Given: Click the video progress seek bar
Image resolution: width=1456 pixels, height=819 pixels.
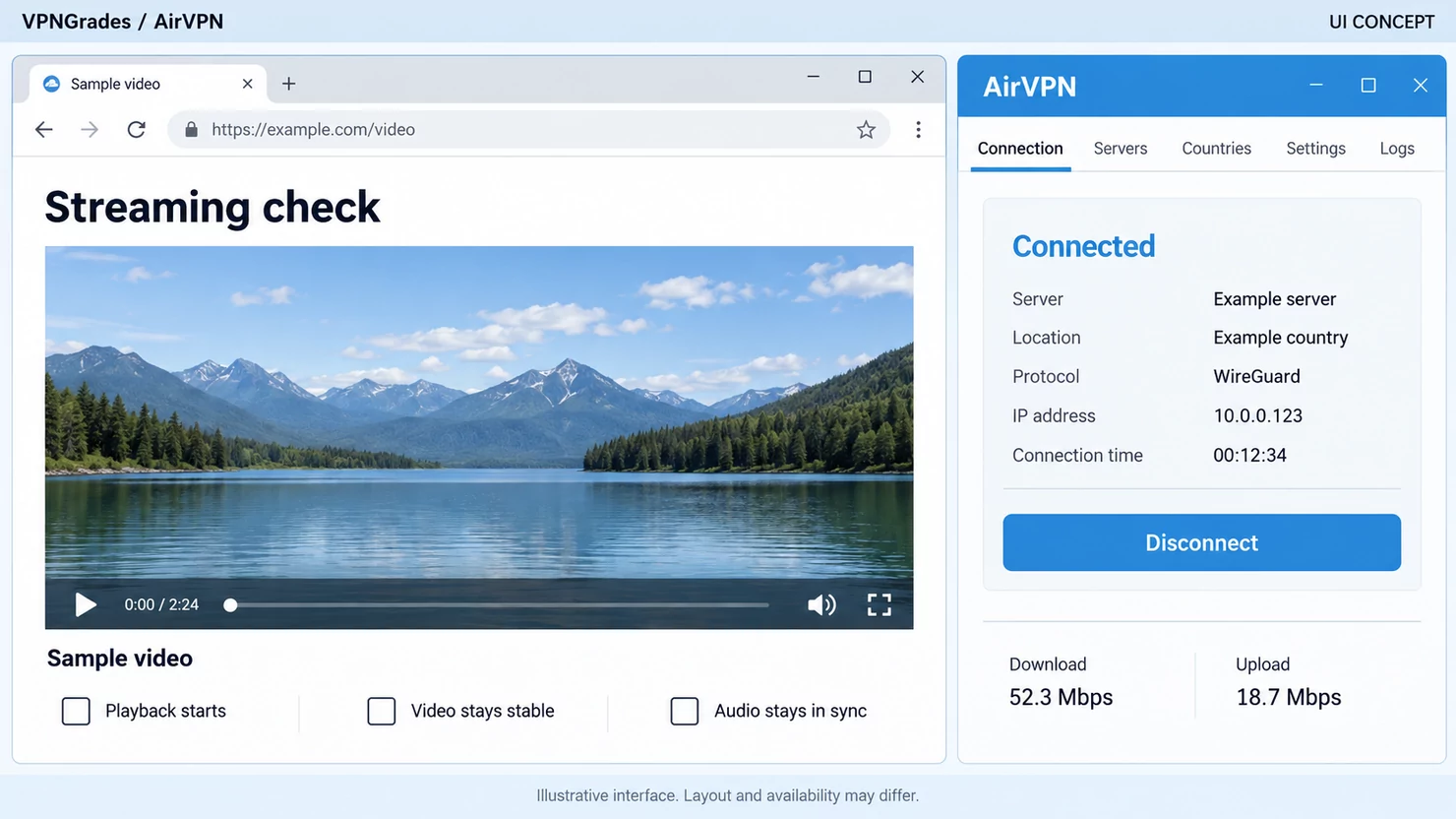Looking at the screenshot, I should tap(498, 605).
